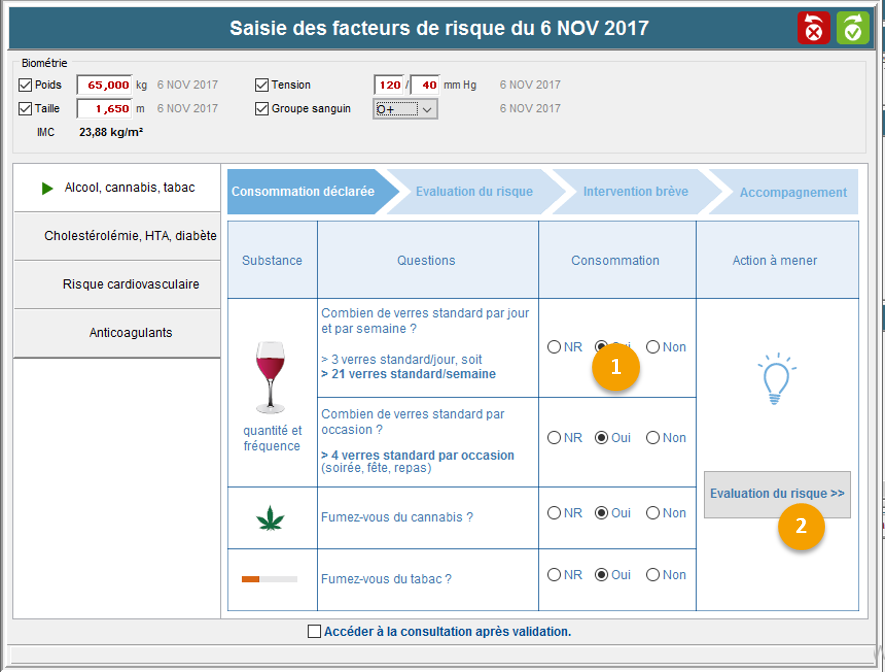Enable Accéder à la consultation après validation
This screenshot has width=885, height=672.
[315, 631]
